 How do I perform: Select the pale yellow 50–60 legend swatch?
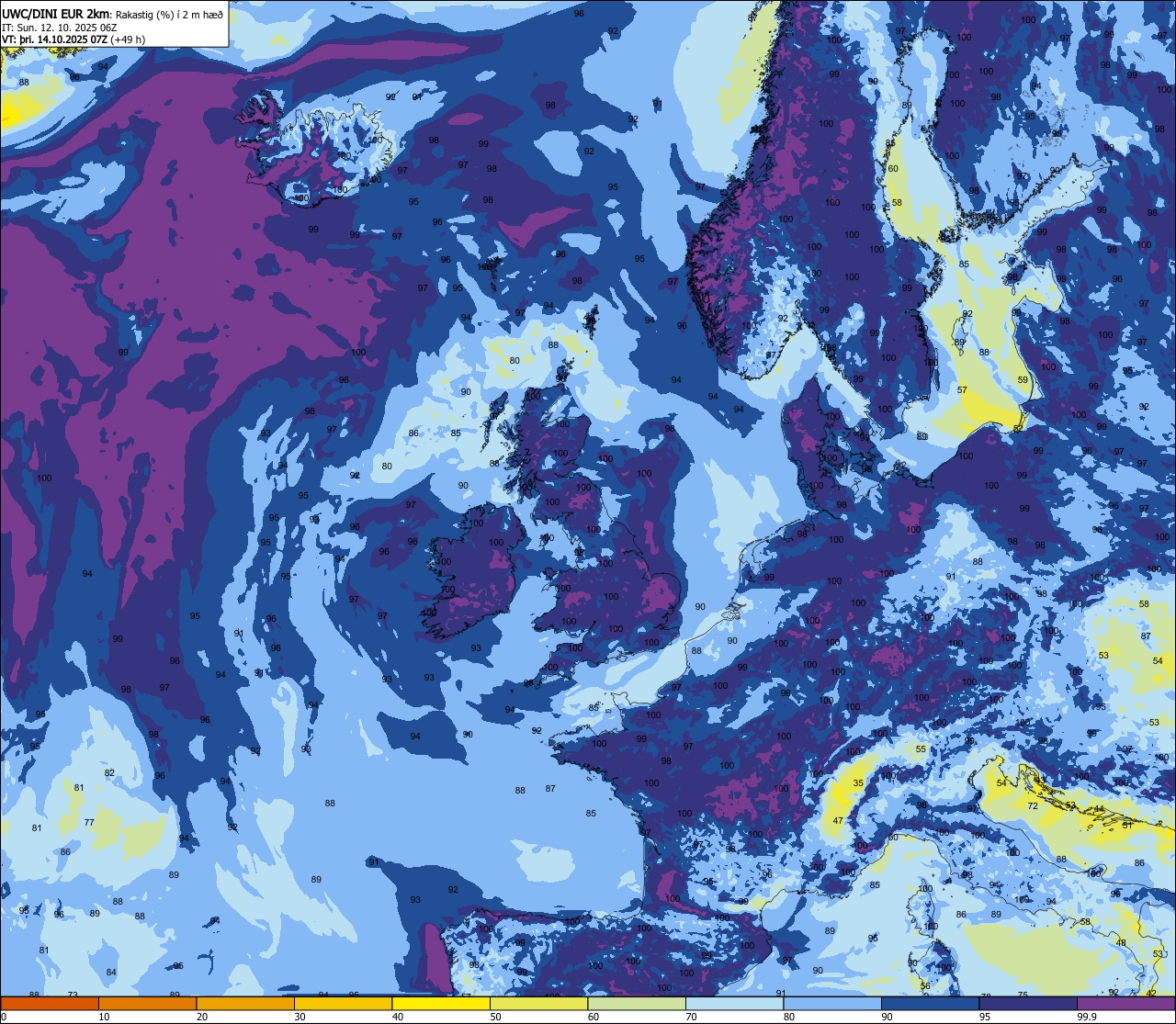pos(538,1004)
